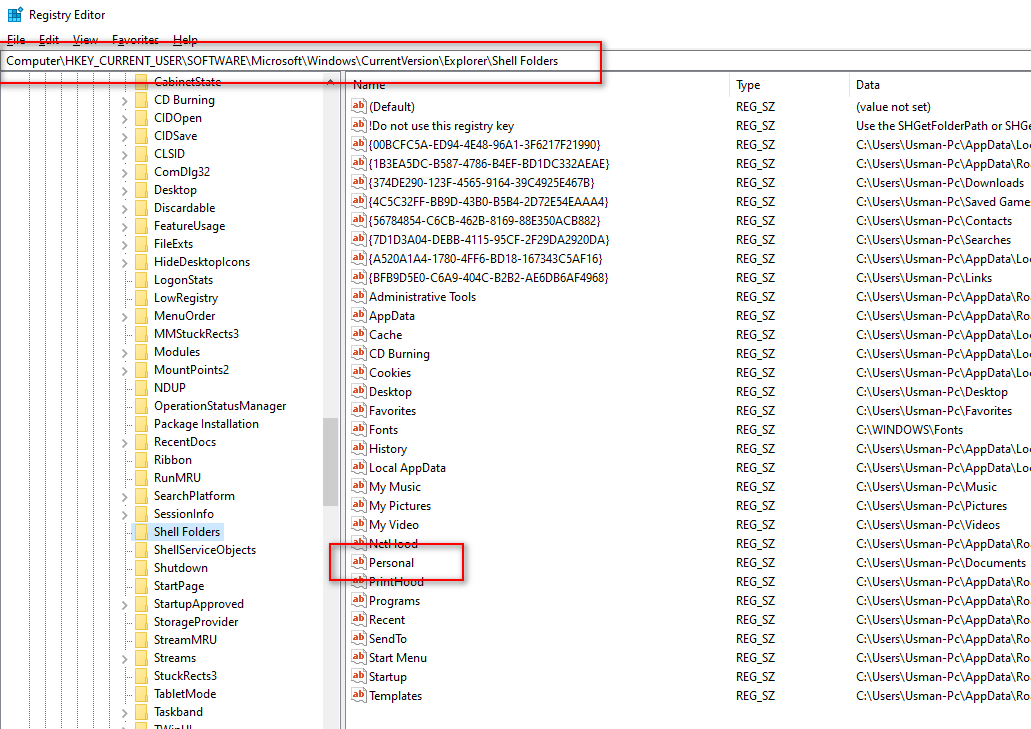Select the Package Installation key
The height and width of the screenshot is (729, 1031).
[206, 424]
